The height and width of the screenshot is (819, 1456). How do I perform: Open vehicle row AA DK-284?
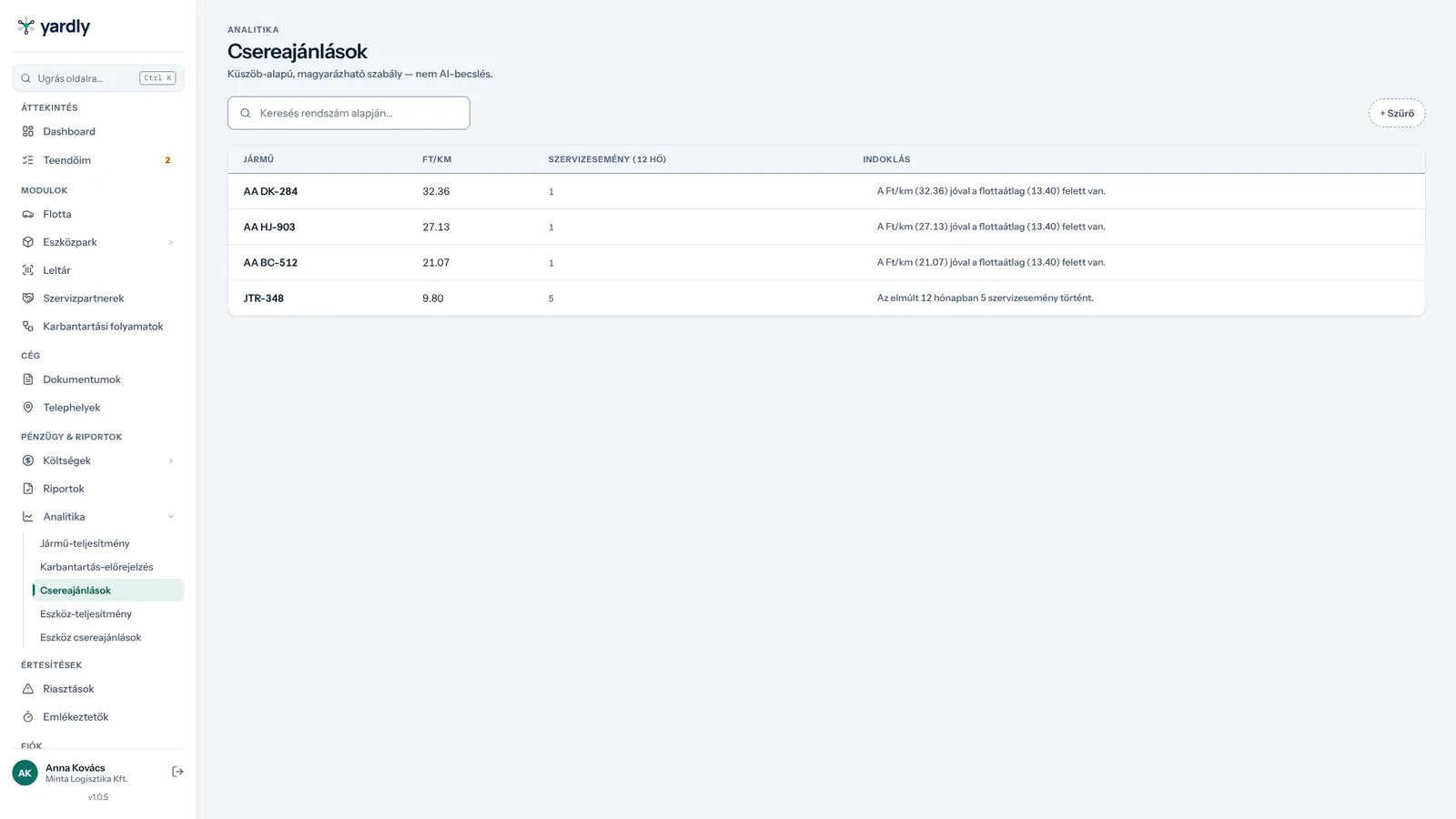click(826, 191)
